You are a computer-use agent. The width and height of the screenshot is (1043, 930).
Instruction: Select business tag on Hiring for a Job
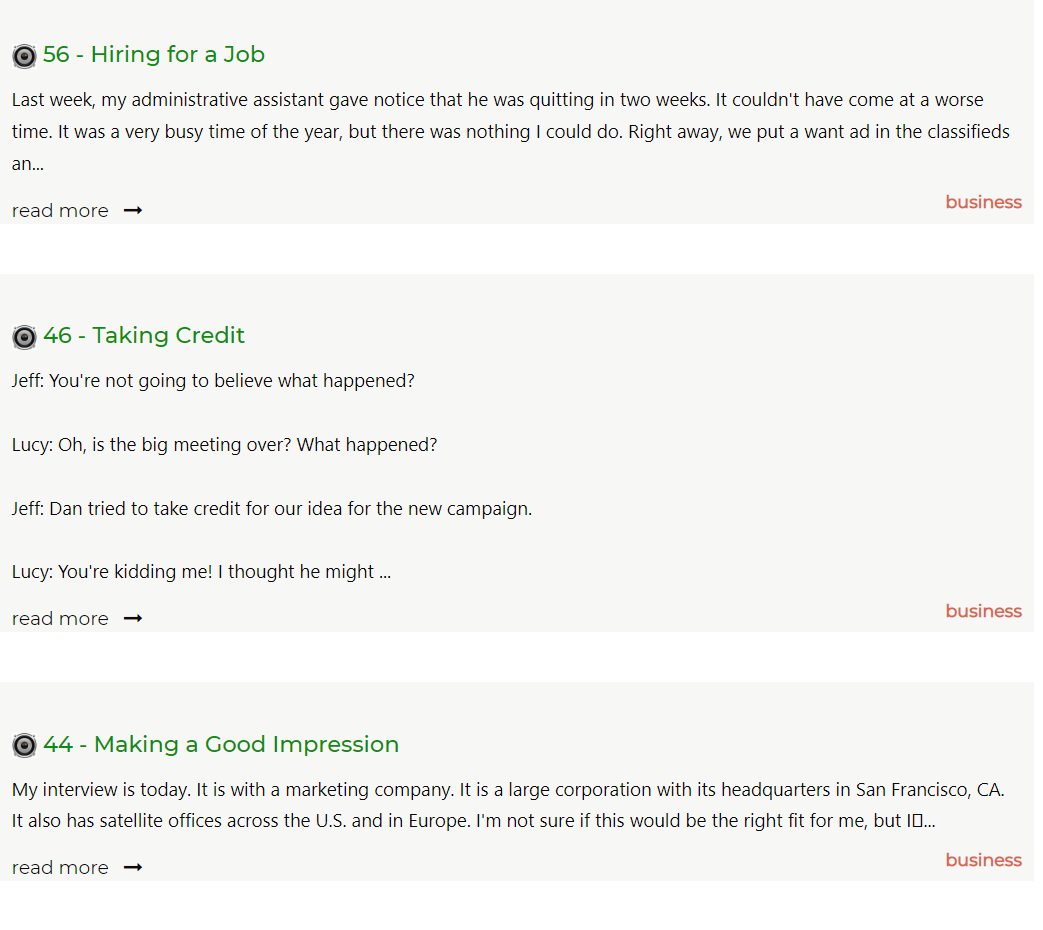[x=983, y=202]
